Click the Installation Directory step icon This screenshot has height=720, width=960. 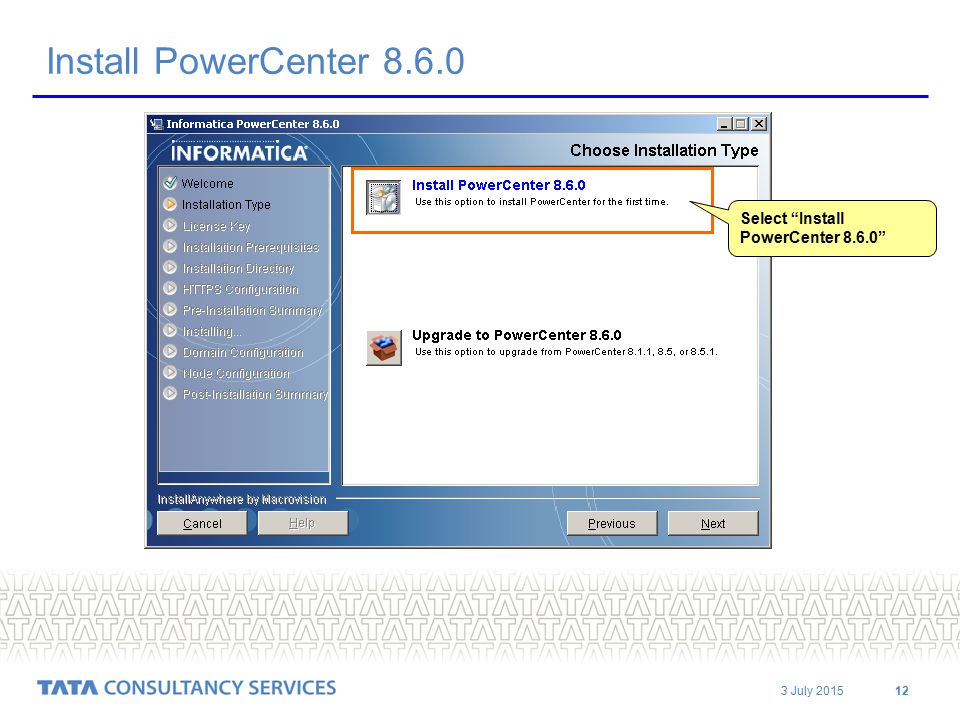(170, 268)
